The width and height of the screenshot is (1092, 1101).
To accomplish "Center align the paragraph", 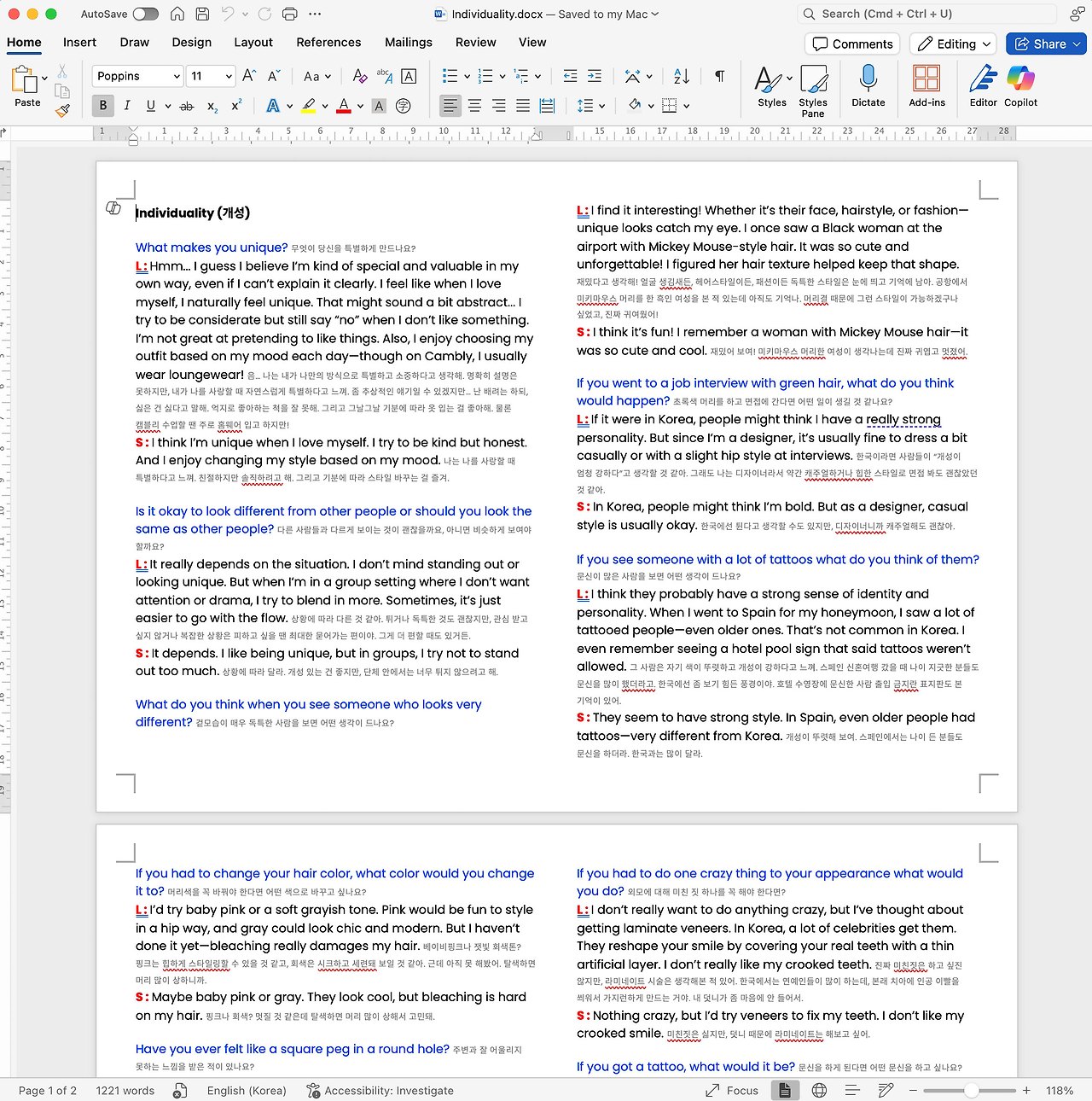I will [474, 106].
